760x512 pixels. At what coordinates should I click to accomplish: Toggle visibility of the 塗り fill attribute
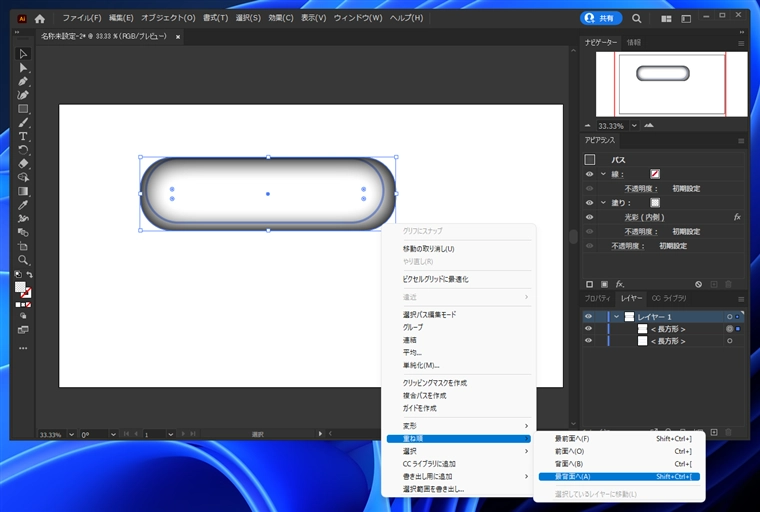589,203
